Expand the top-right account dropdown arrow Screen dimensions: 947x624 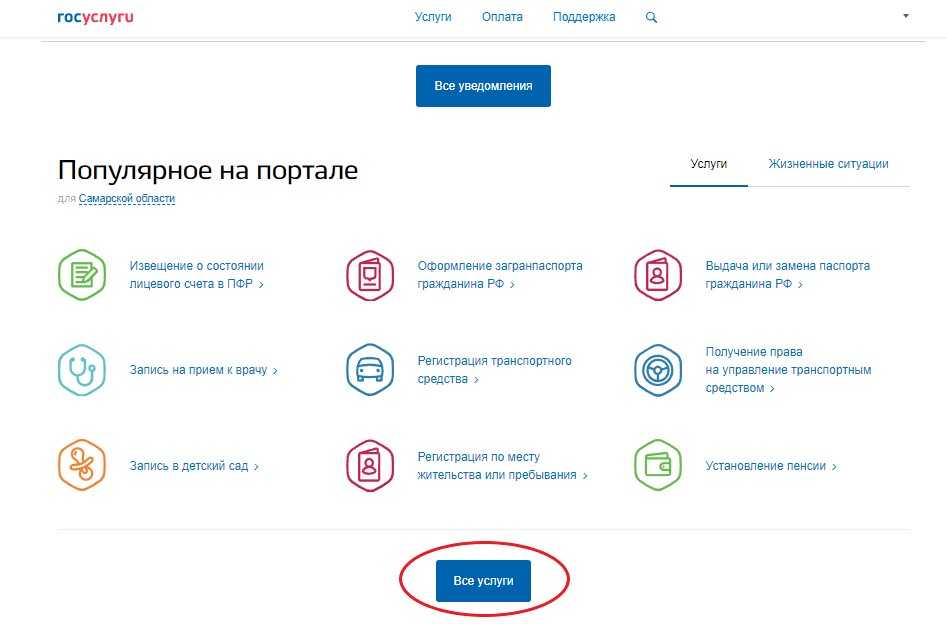coord(906,17)
